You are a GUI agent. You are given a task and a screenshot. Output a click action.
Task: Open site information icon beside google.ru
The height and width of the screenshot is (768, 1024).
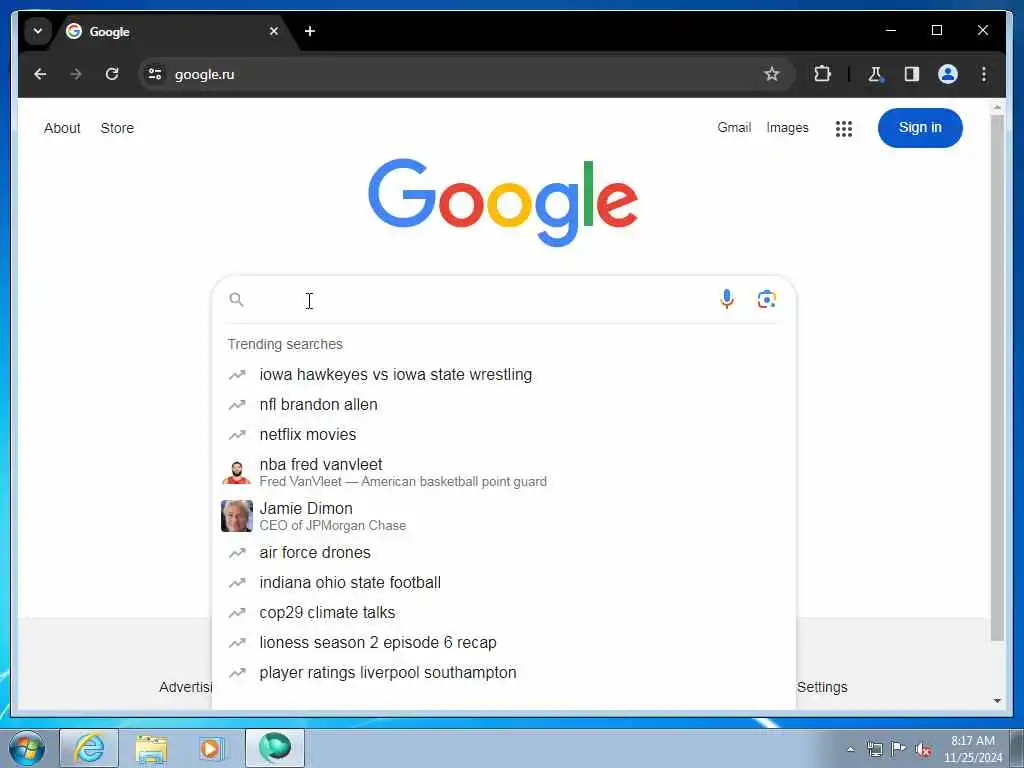[x=155, y=74]
